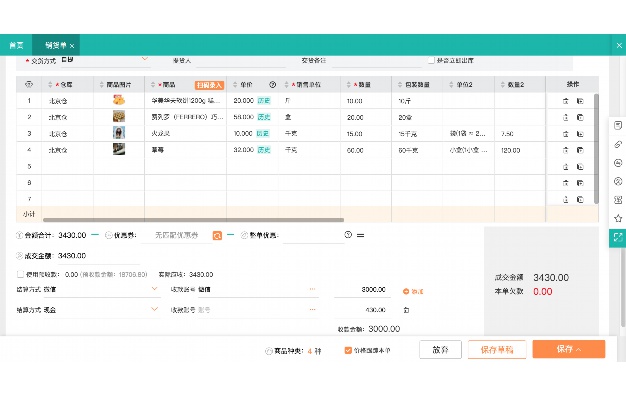Screen dimensions: 626x396
Task: Copy empty row 6 with copy icon
Action: pyautogui.click(x=580, y=183)
